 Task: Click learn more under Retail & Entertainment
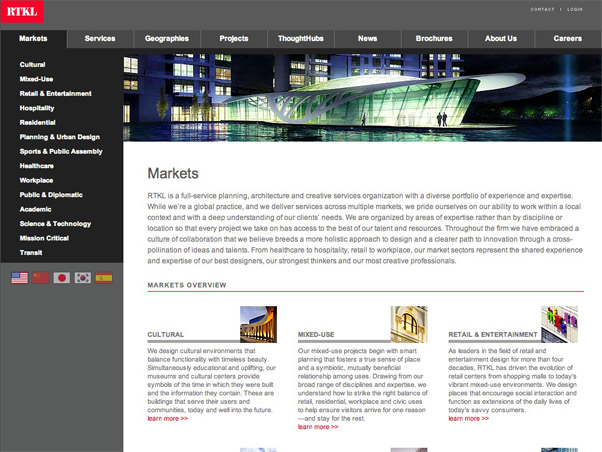pos(469,419)
